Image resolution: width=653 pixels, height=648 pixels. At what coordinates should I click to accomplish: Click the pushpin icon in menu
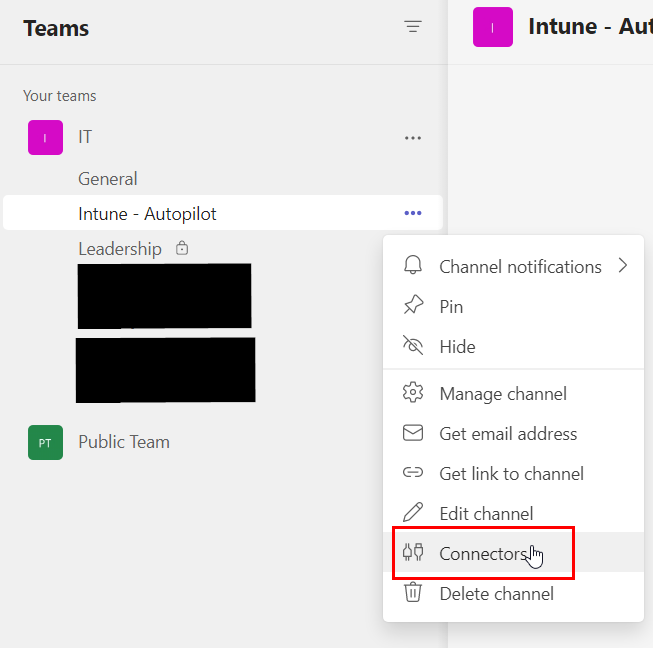[413, 306]
